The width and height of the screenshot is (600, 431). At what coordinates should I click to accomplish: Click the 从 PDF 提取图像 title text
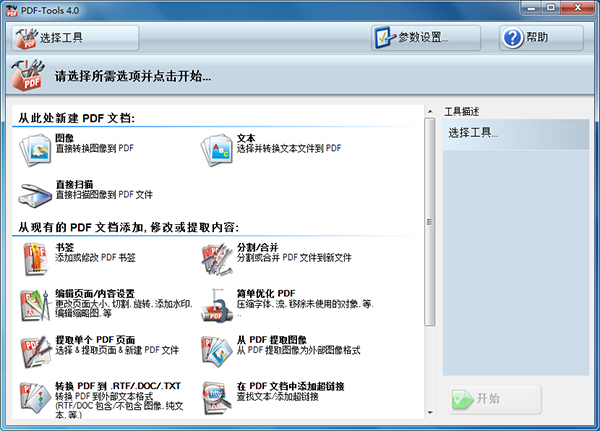pos(272,340)
